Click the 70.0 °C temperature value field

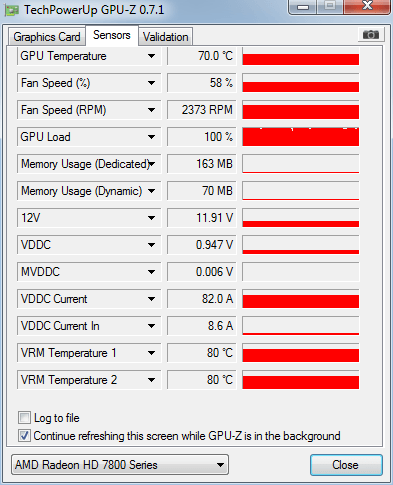pyautogui.click(x=202, y=56)
